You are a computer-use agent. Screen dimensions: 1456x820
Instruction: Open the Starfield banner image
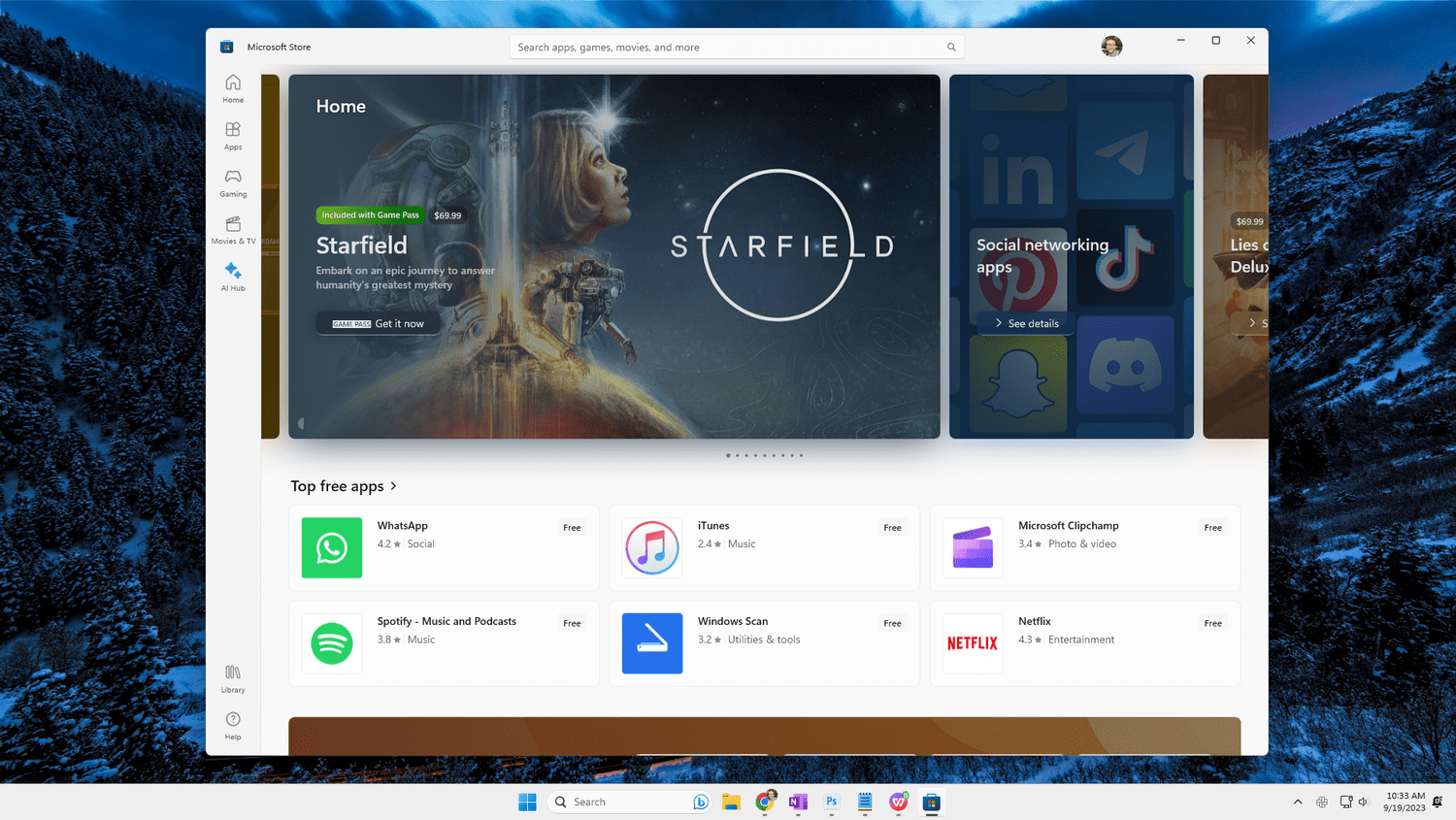pos(614,256)
